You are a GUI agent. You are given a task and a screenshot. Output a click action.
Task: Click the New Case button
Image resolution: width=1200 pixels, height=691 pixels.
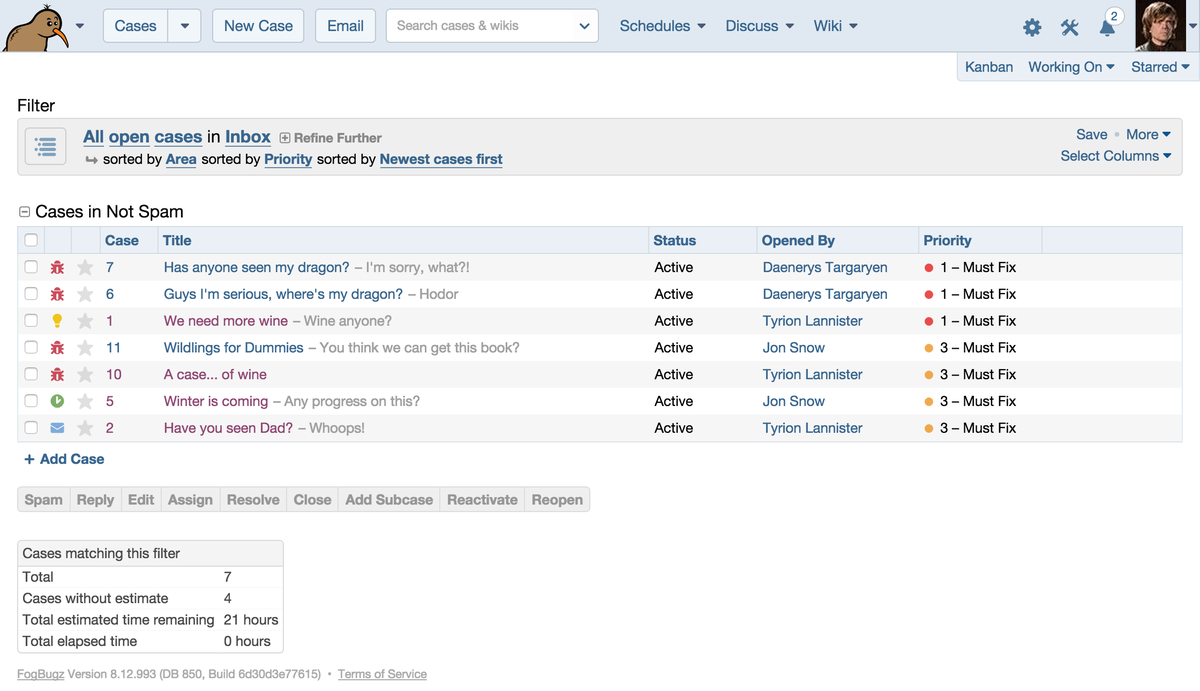[258, 26]
